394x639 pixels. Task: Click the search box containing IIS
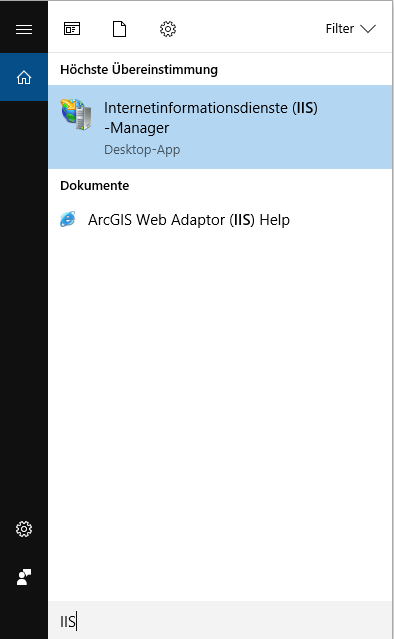click(220, 621)
